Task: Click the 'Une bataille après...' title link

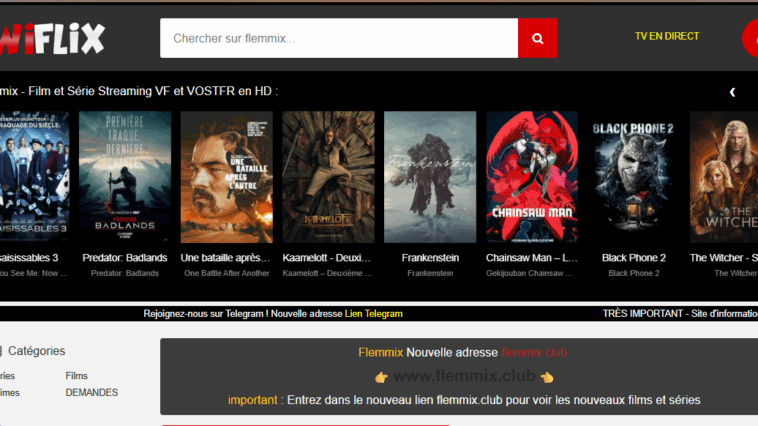Action: (x=225, y=258)
